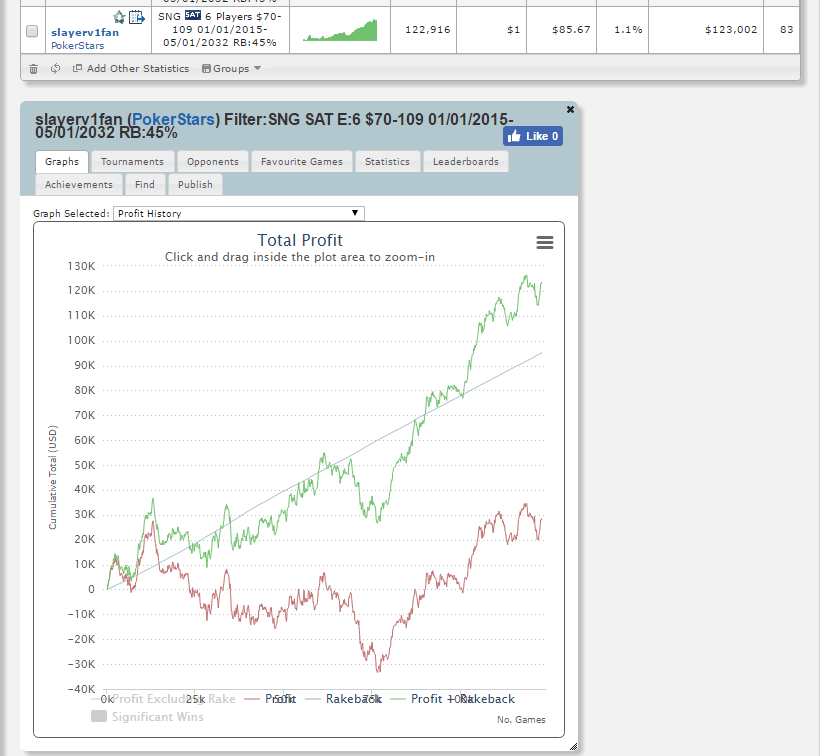This screenshot has width=820, height=756.
Task: Toggle the Profit Excluding Rake legend series
Action: point(163,699)
